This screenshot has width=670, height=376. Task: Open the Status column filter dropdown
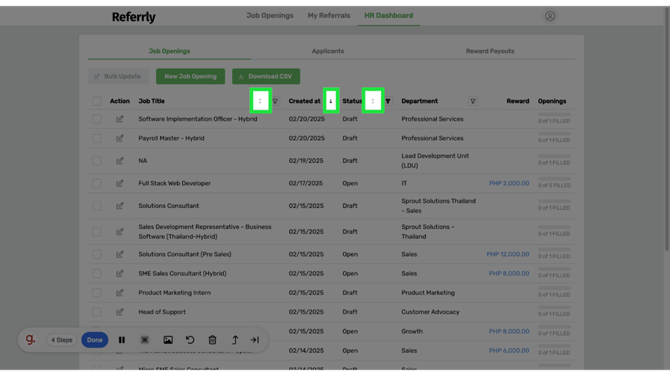pyautogui.click(x=388, y=101)
